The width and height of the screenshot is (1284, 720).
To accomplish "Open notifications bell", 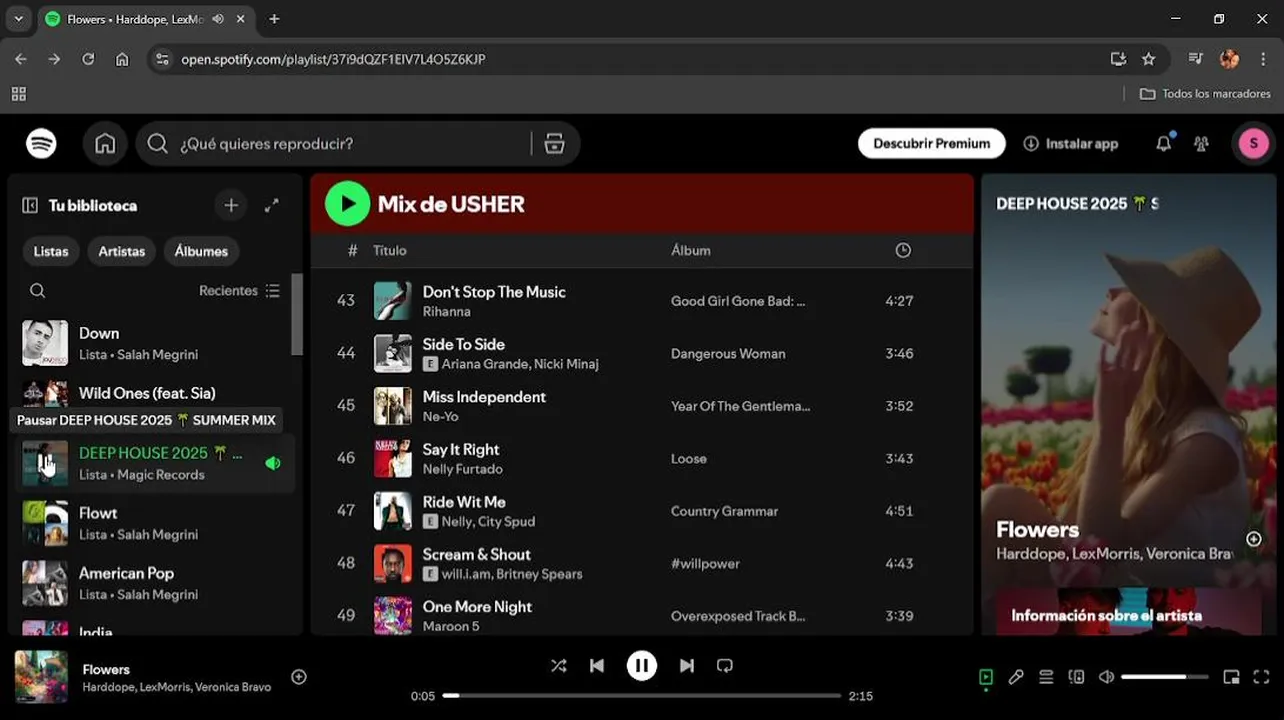I will pos(1163,144).
